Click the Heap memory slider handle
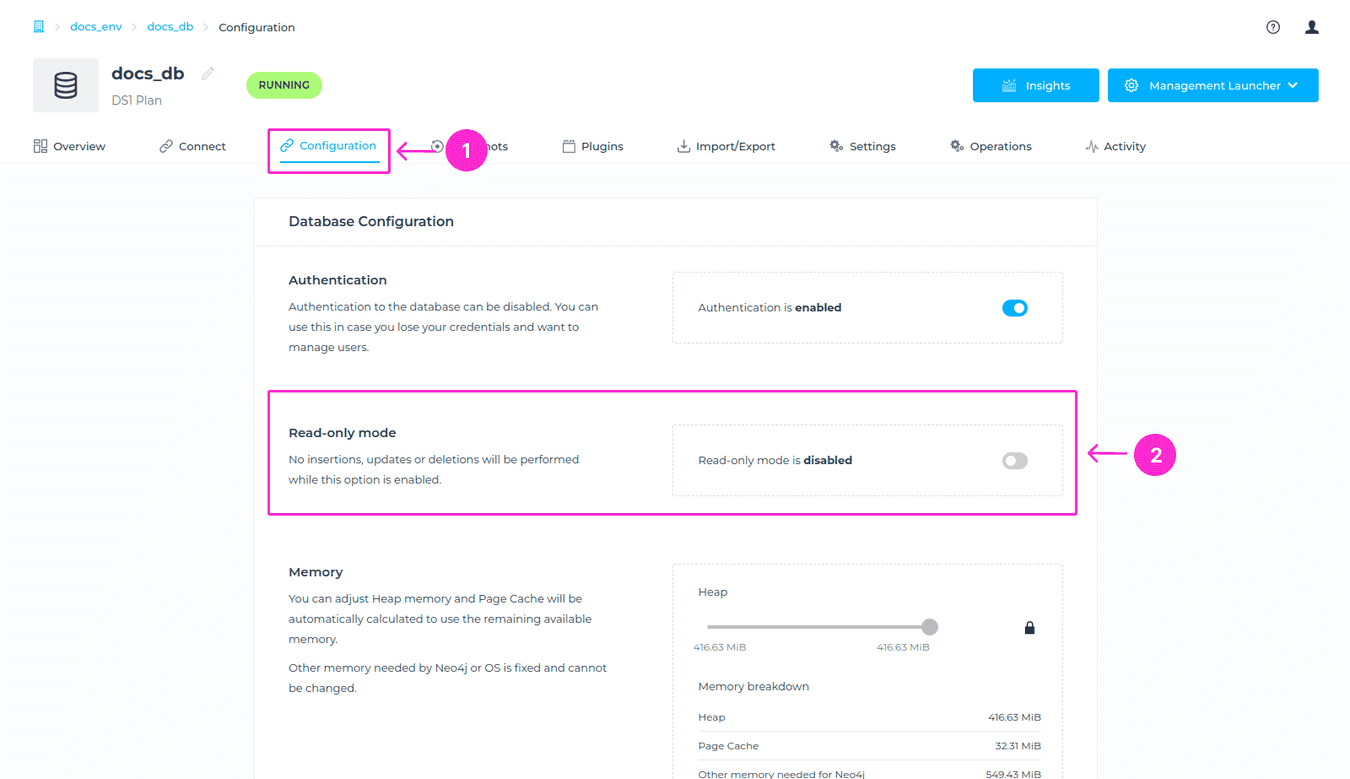Screen dimensions: 1350x779 [x=929, y=626]
